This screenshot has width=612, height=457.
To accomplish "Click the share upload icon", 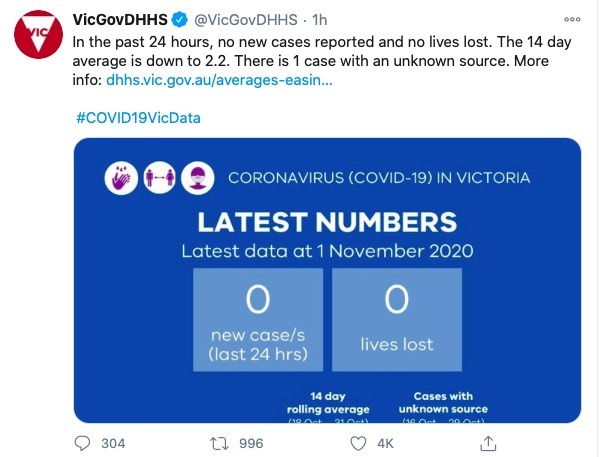I will 488,443.
